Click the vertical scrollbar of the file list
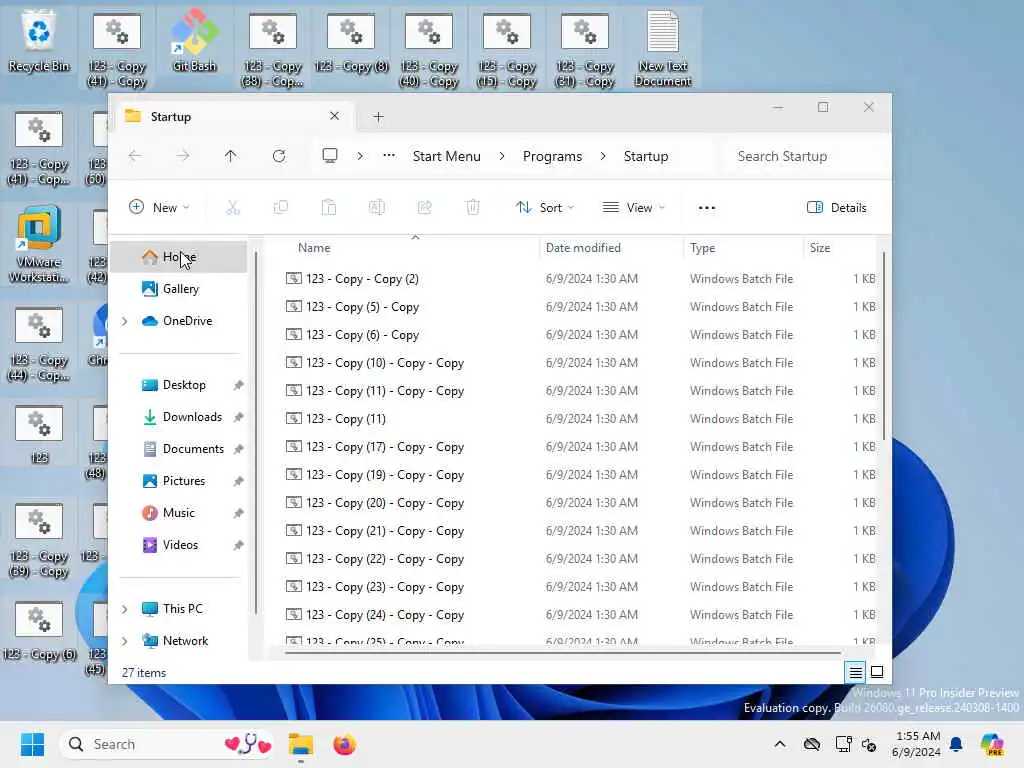The image size is (1024, 768). coord(884,346)
